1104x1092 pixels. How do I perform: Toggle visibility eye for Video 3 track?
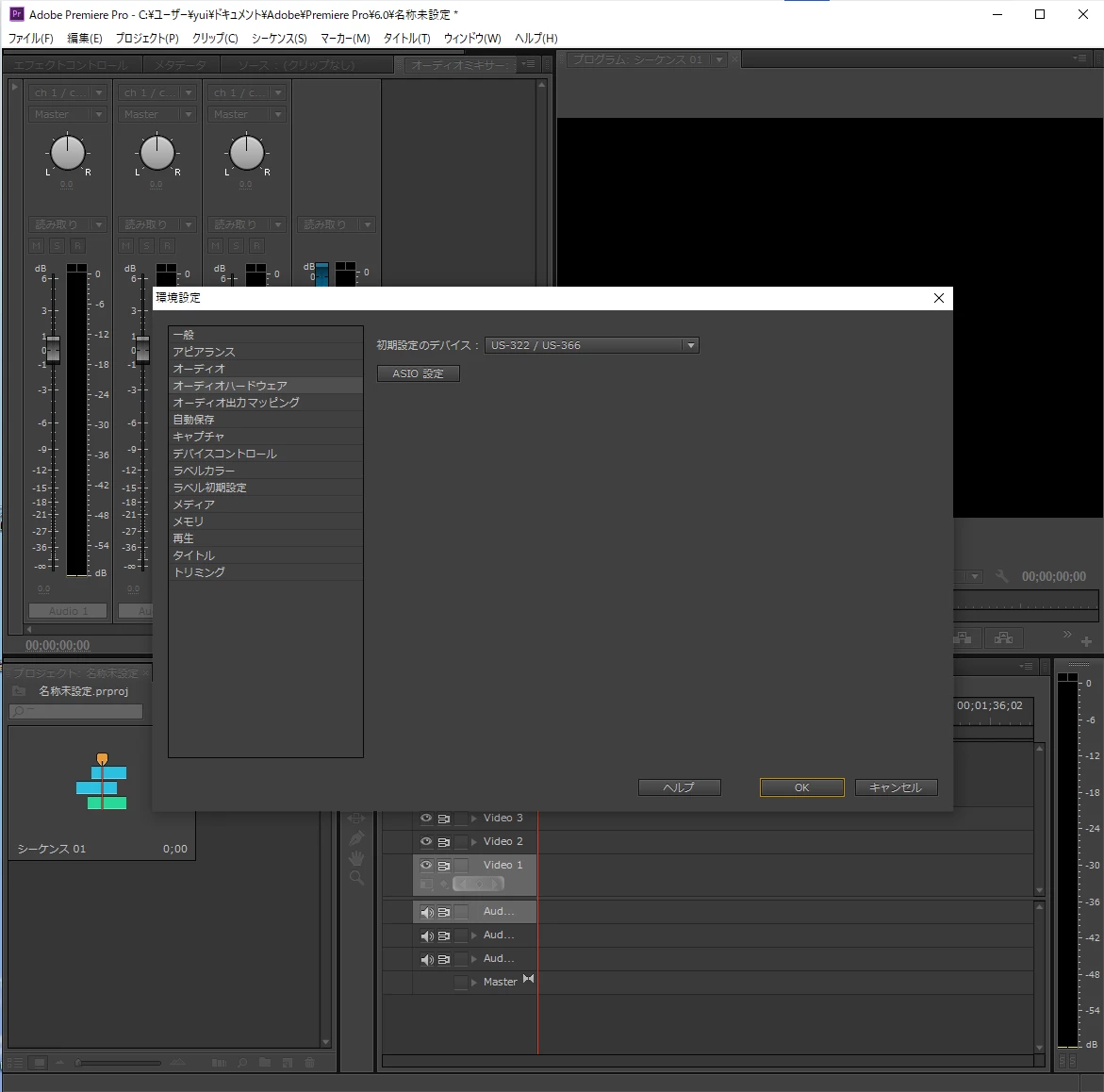pos(426,819)
